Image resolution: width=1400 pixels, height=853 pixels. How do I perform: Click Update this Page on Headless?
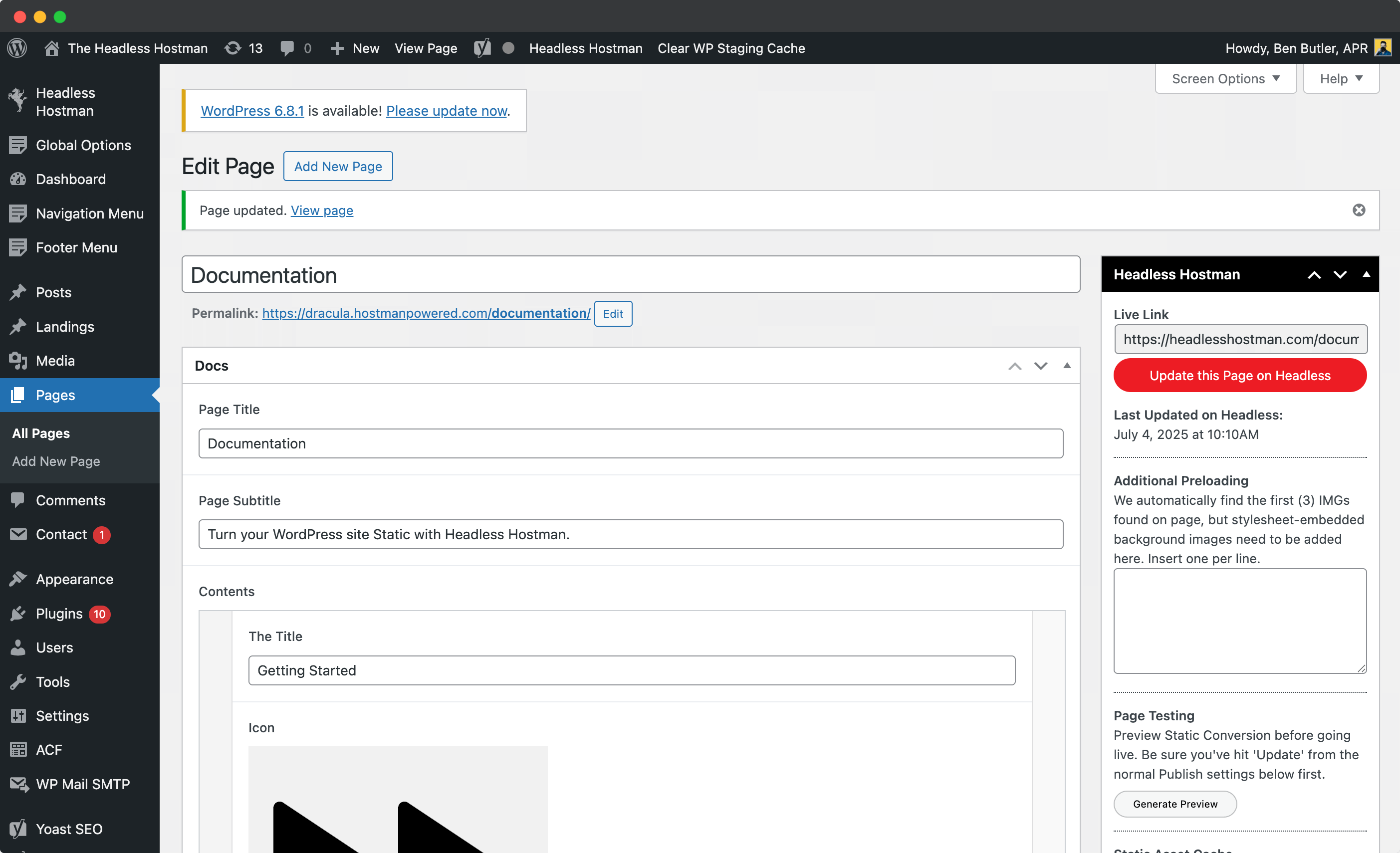(1240, 376)
